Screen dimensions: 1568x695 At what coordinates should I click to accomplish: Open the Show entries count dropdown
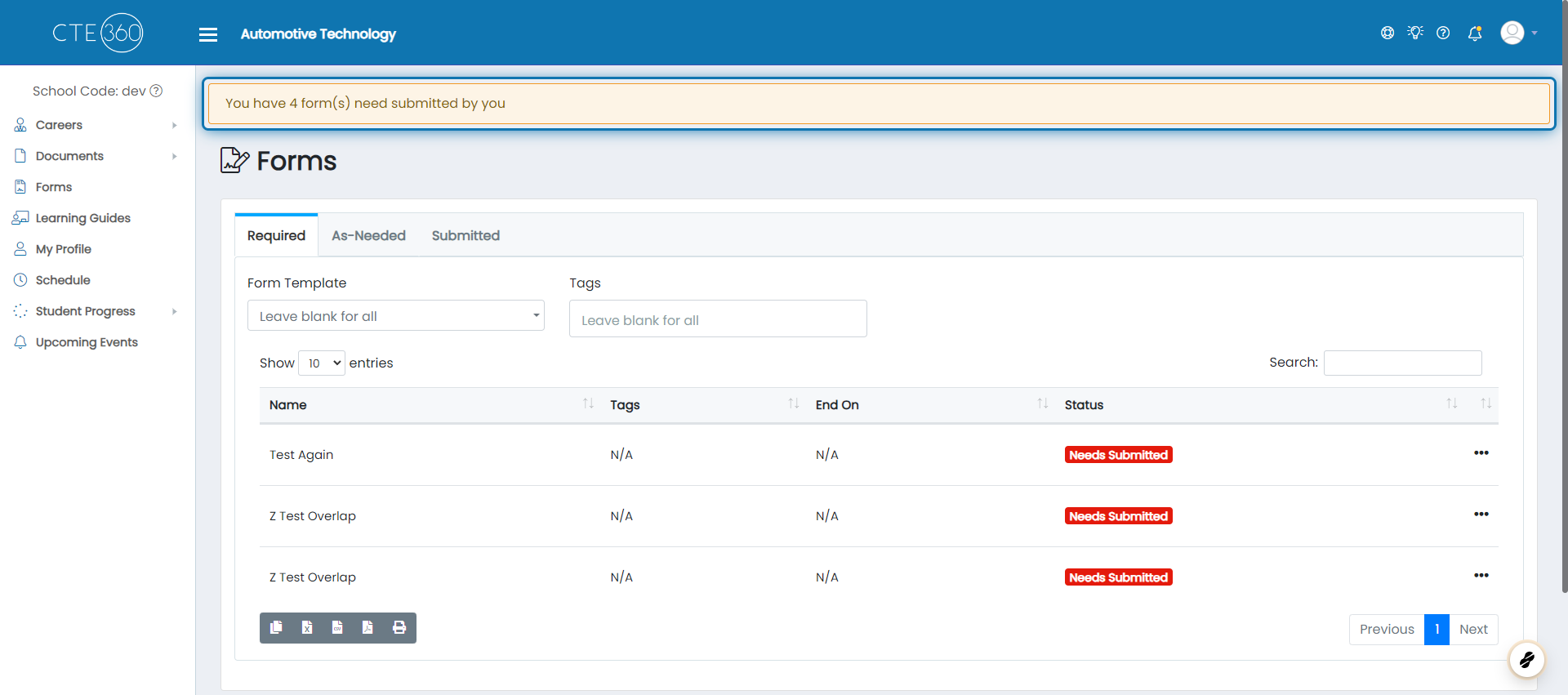point(322,363)
